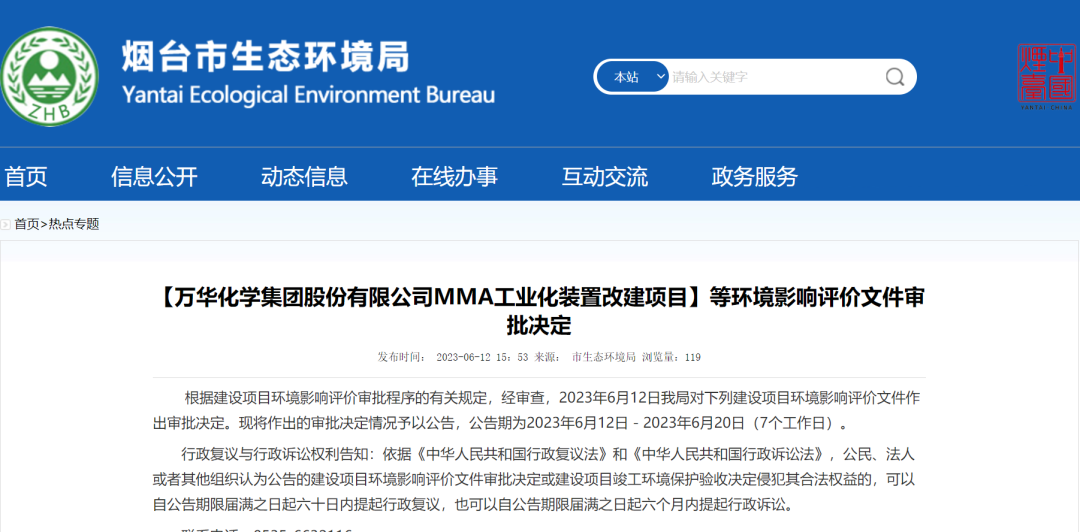This screenshot has height=532, width=1080.
Task: Click the Yantai Ecological Environment Bureau text
Action: pyautogui.click(x=309, y=94)
